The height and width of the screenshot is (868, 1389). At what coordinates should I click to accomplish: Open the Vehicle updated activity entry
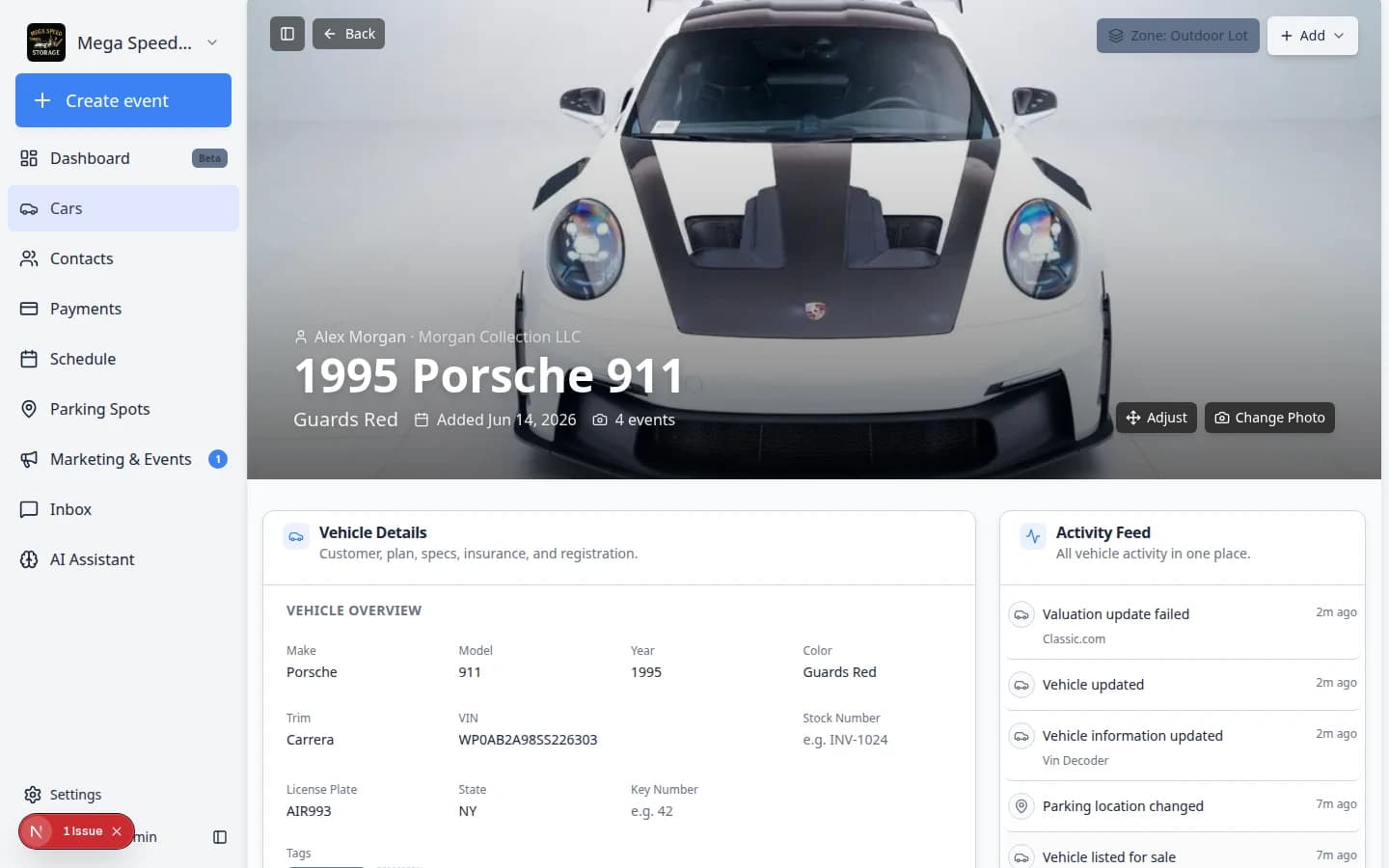(1183, 685)
